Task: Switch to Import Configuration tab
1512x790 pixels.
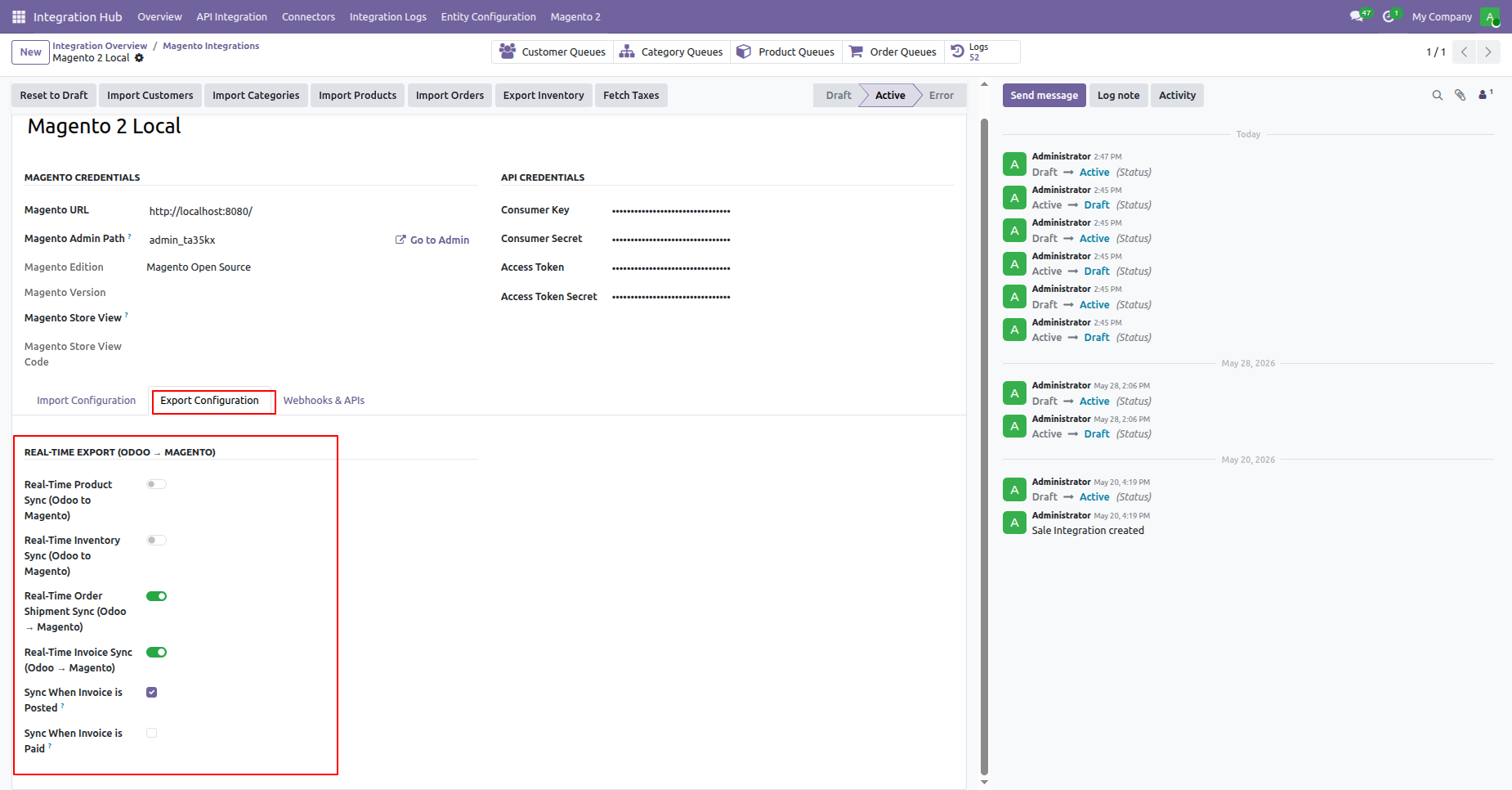Action: point(86,401)
